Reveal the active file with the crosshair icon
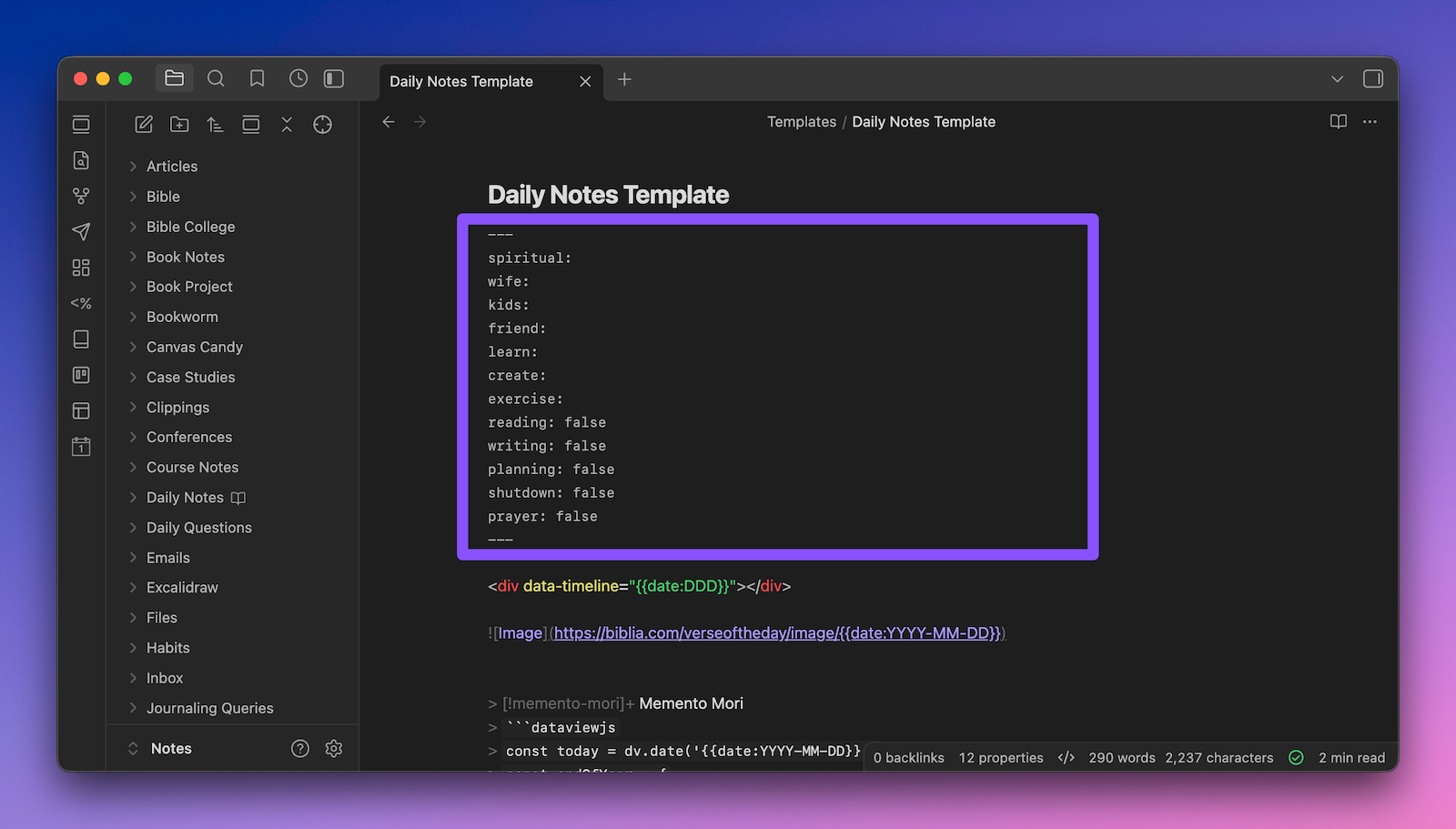This screenshot has height=829, width=1456. tap(323, 125)
